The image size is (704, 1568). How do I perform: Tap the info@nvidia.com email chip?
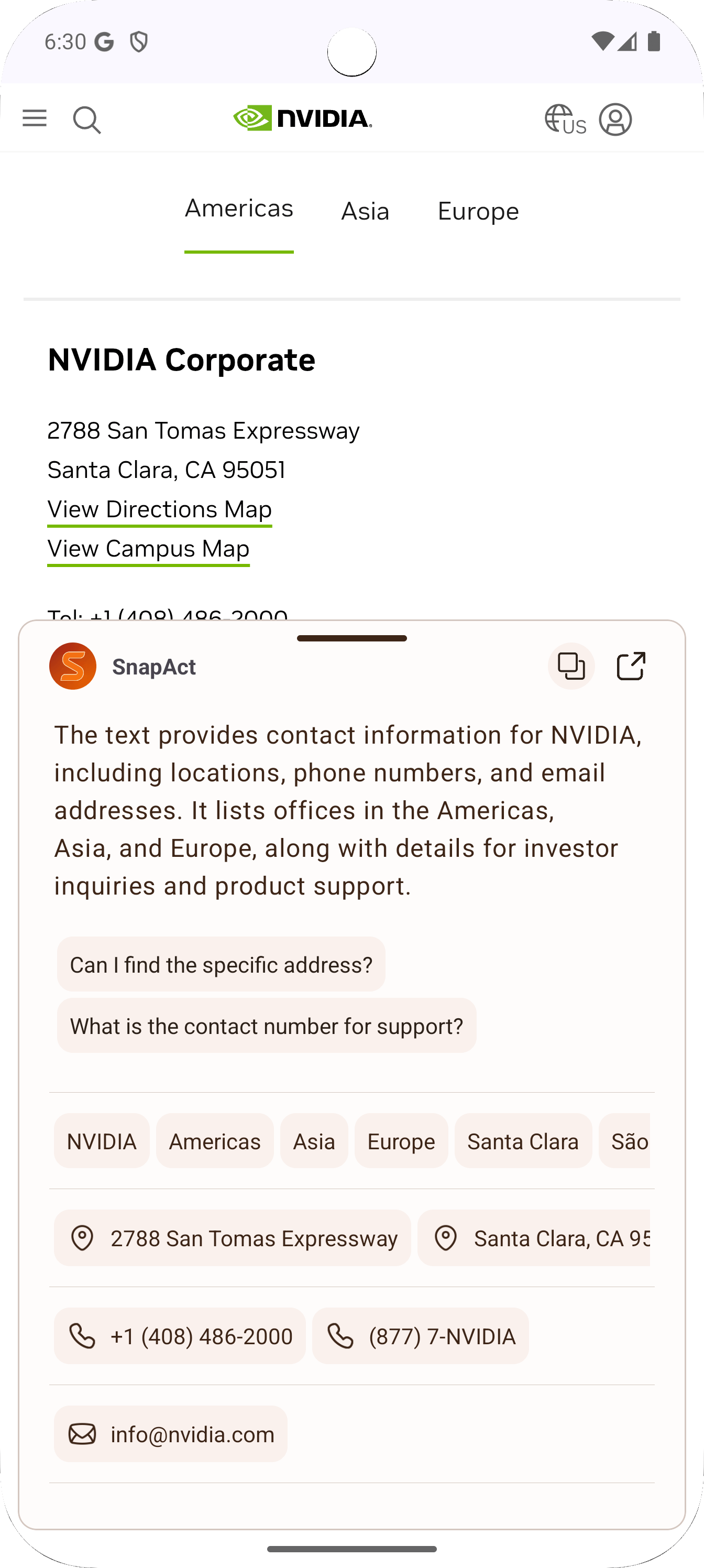pos(170,1434)
